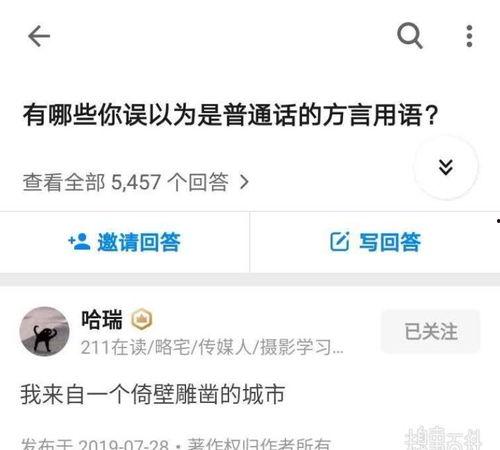Click the username 哈瑞
This screenshot has height=450, width=500.
pyautogui.click(x=102, y=319)
